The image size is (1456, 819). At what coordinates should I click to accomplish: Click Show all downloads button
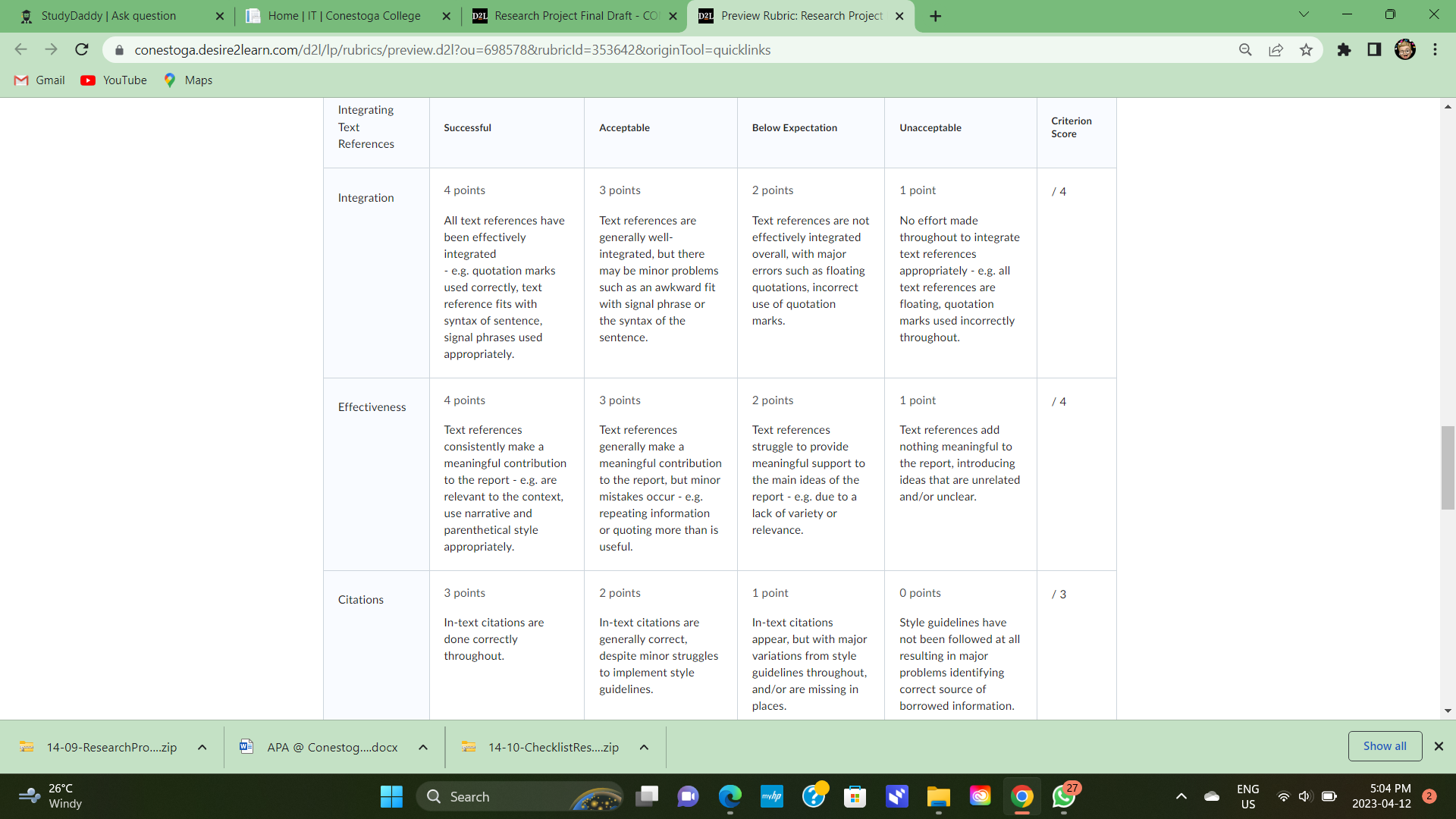1384,746
